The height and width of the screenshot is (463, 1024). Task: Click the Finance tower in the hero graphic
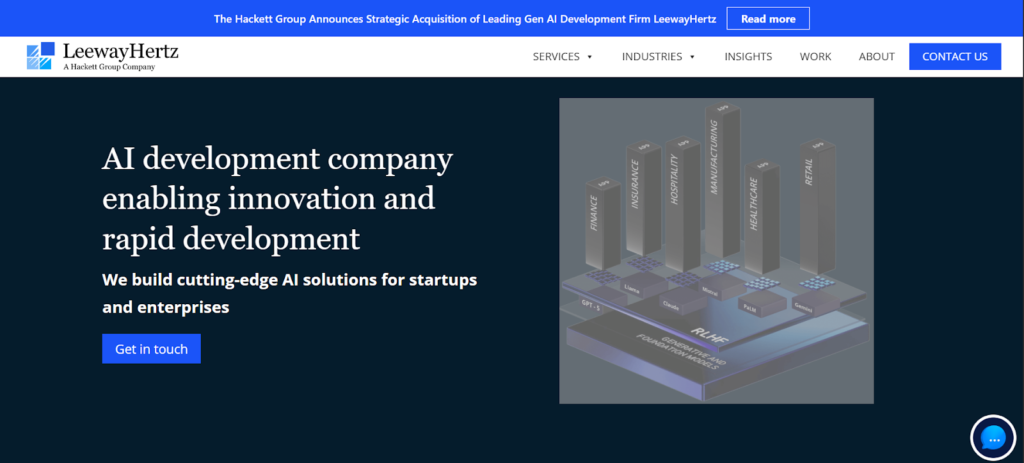(x=601, y=220)
